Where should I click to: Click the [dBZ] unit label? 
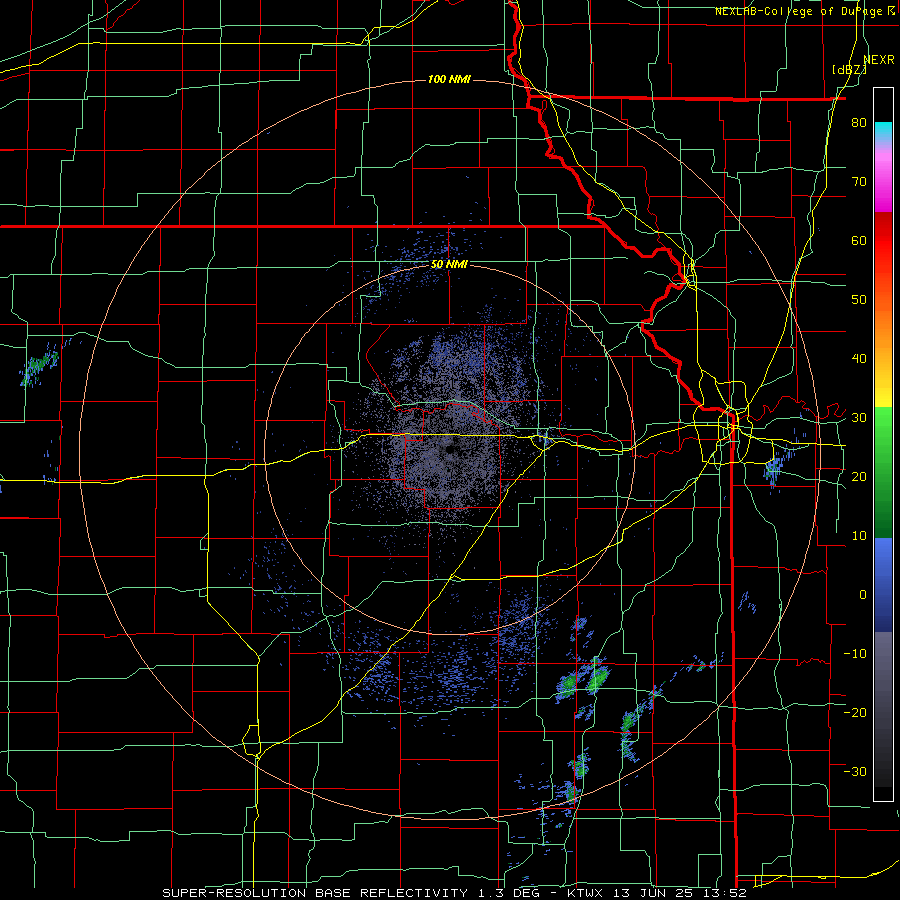849,69
